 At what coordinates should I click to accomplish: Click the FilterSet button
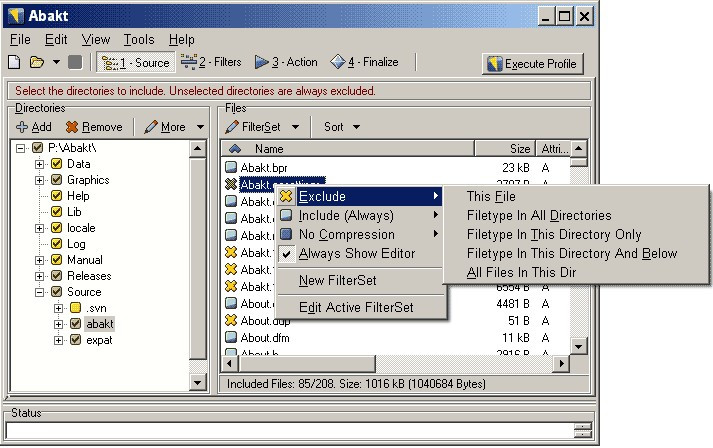pos(253,127)
